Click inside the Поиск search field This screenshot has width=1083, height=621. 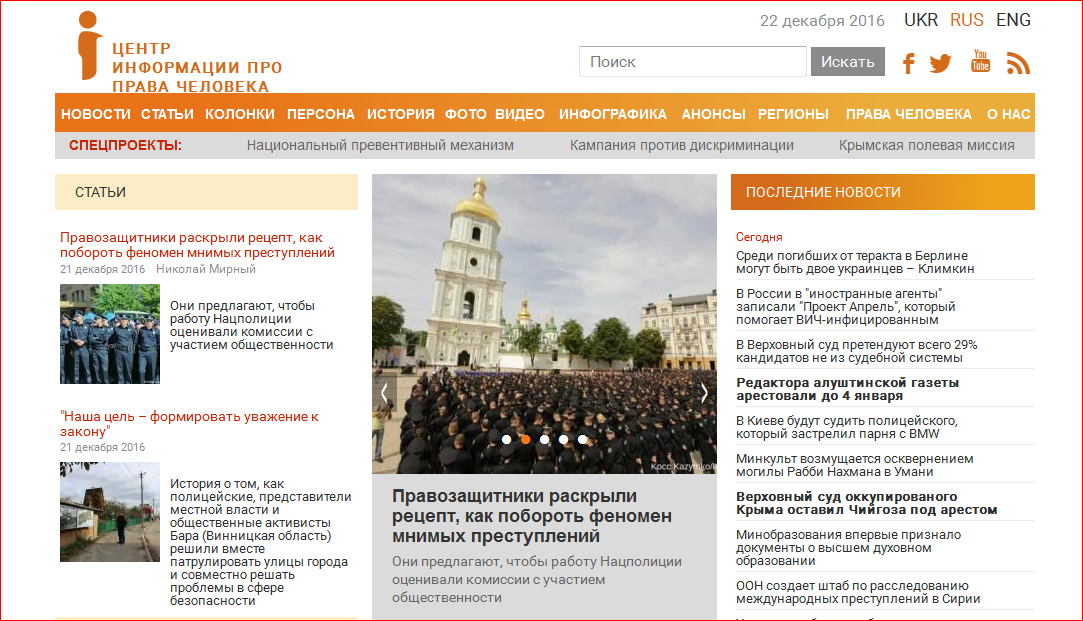click(692, 61)
